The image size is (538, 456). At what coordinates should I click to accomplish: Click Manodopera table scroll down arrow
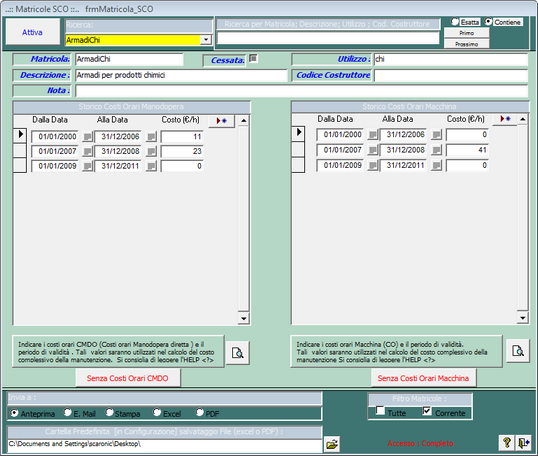click(x=243, y=319)
